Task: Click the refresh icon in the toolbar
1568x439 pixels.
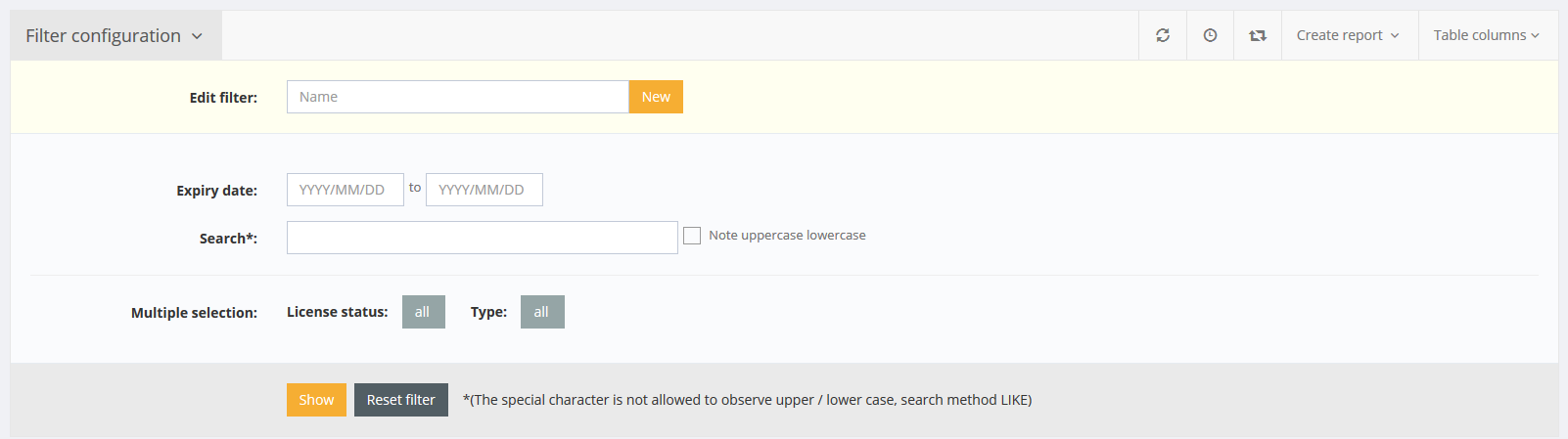Action: click(1162, 35)
